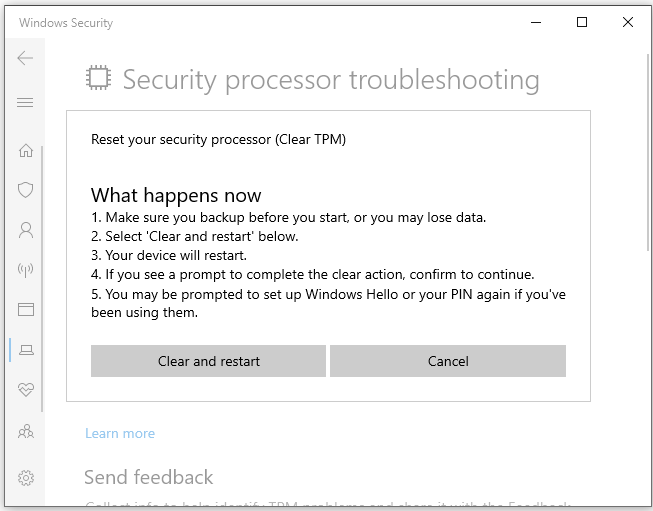Screen dimensions: 653x511
Task: Click the Security processor troubleshooting heading
Action: (x=330, y=80)
